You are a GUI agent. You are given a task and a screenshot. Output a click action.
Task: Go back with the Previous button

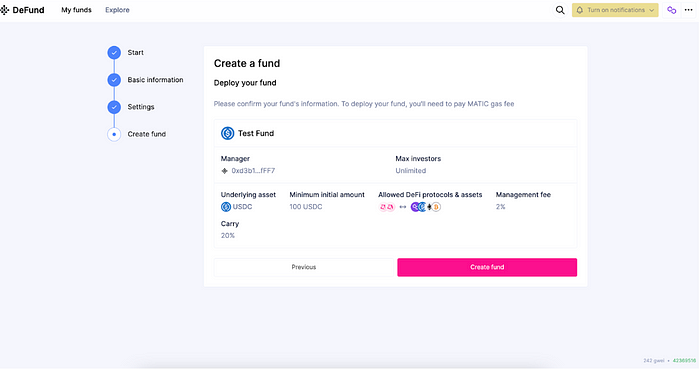(304, 267)
